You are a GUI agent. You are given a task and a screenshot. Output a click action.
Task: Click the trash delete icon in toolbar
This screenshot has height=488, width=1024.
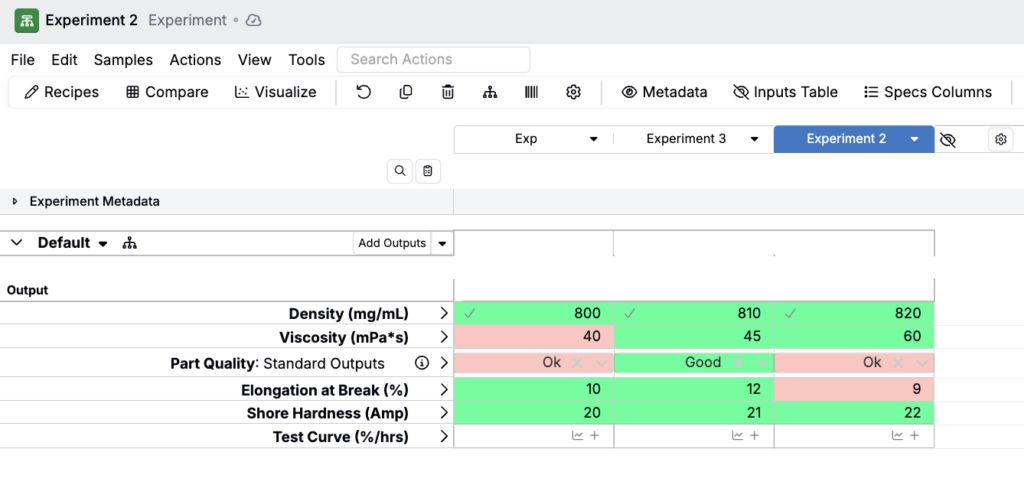pos(448,92)
